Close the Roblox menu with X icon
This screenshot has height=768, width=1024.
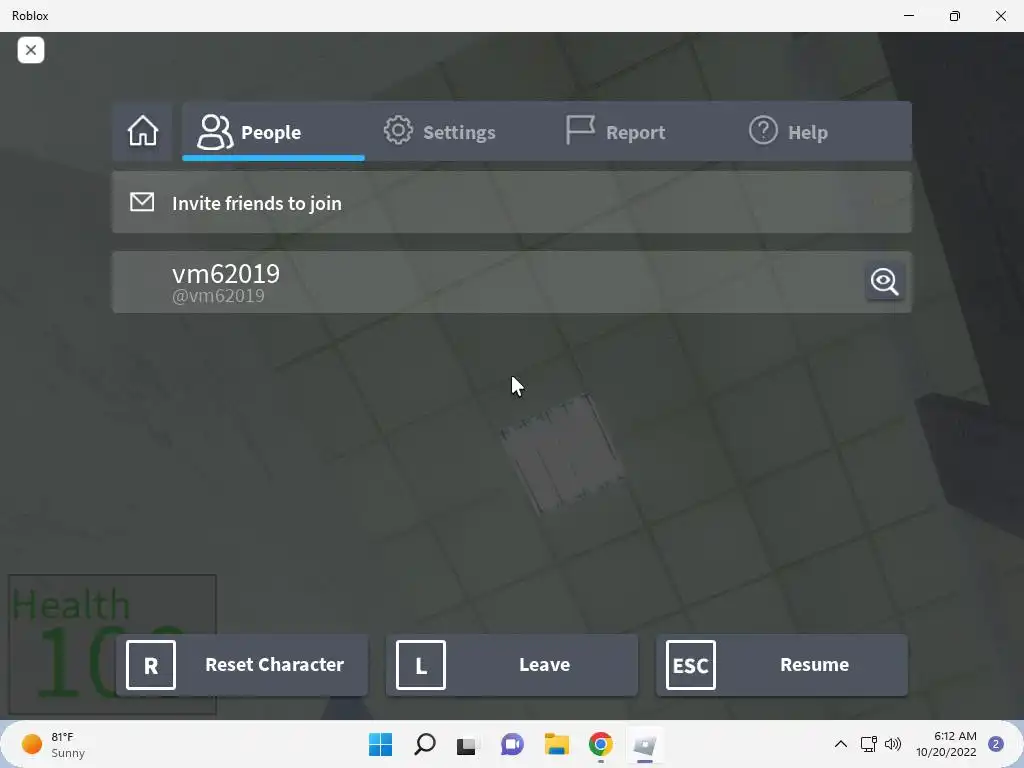(31, 50)
